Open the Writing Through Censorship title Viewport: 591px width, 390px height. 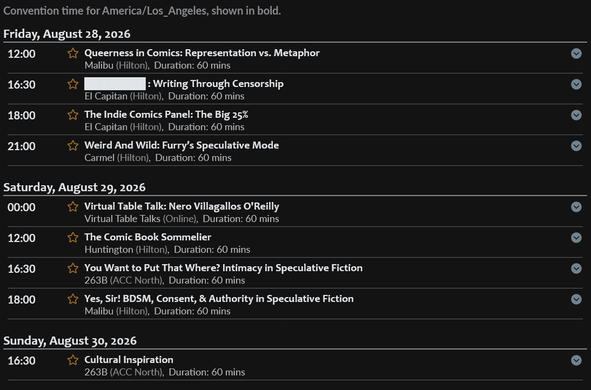coord(184,84)
